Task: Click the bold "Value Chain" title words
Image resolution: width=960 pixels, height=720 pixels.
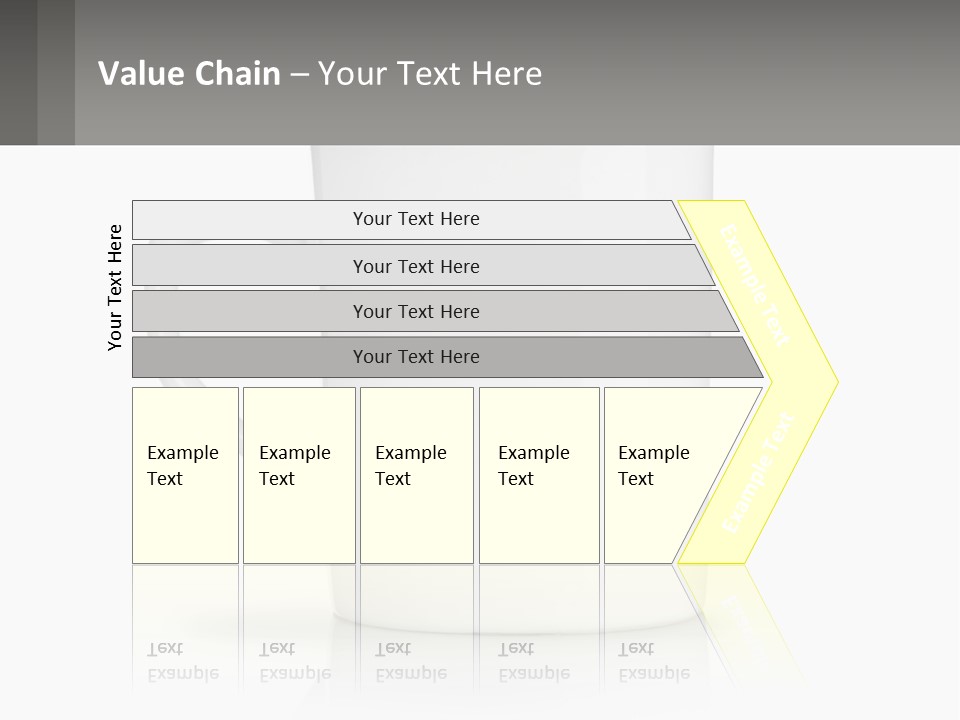Action: (189, 74)
